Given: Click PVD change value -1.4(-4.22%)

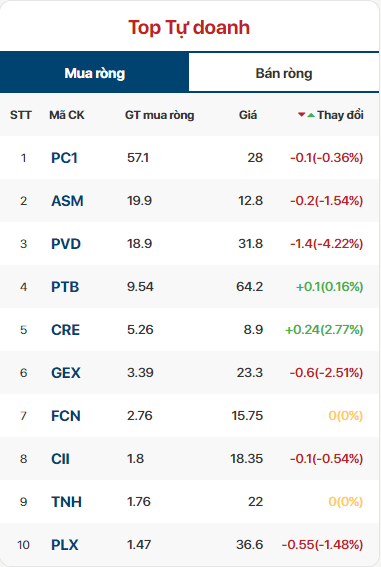Looking at the screenshot, I should (326, 244).
